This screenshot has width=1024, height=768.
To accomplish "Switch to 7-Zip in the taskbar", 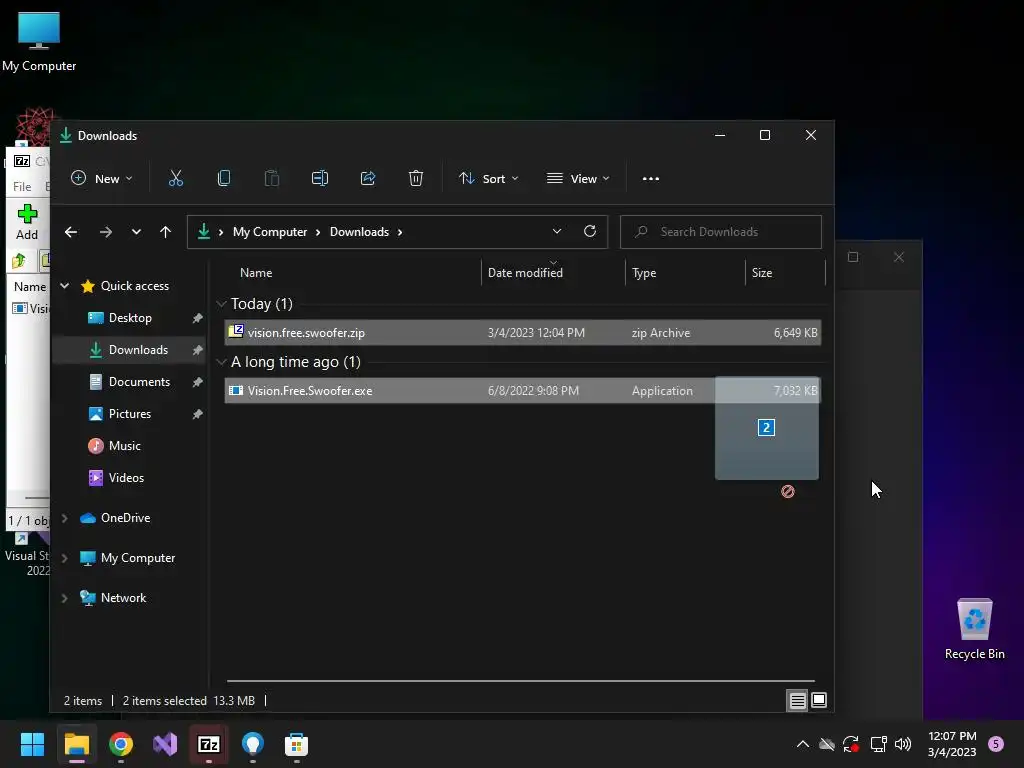I will (x=209, y=744).
